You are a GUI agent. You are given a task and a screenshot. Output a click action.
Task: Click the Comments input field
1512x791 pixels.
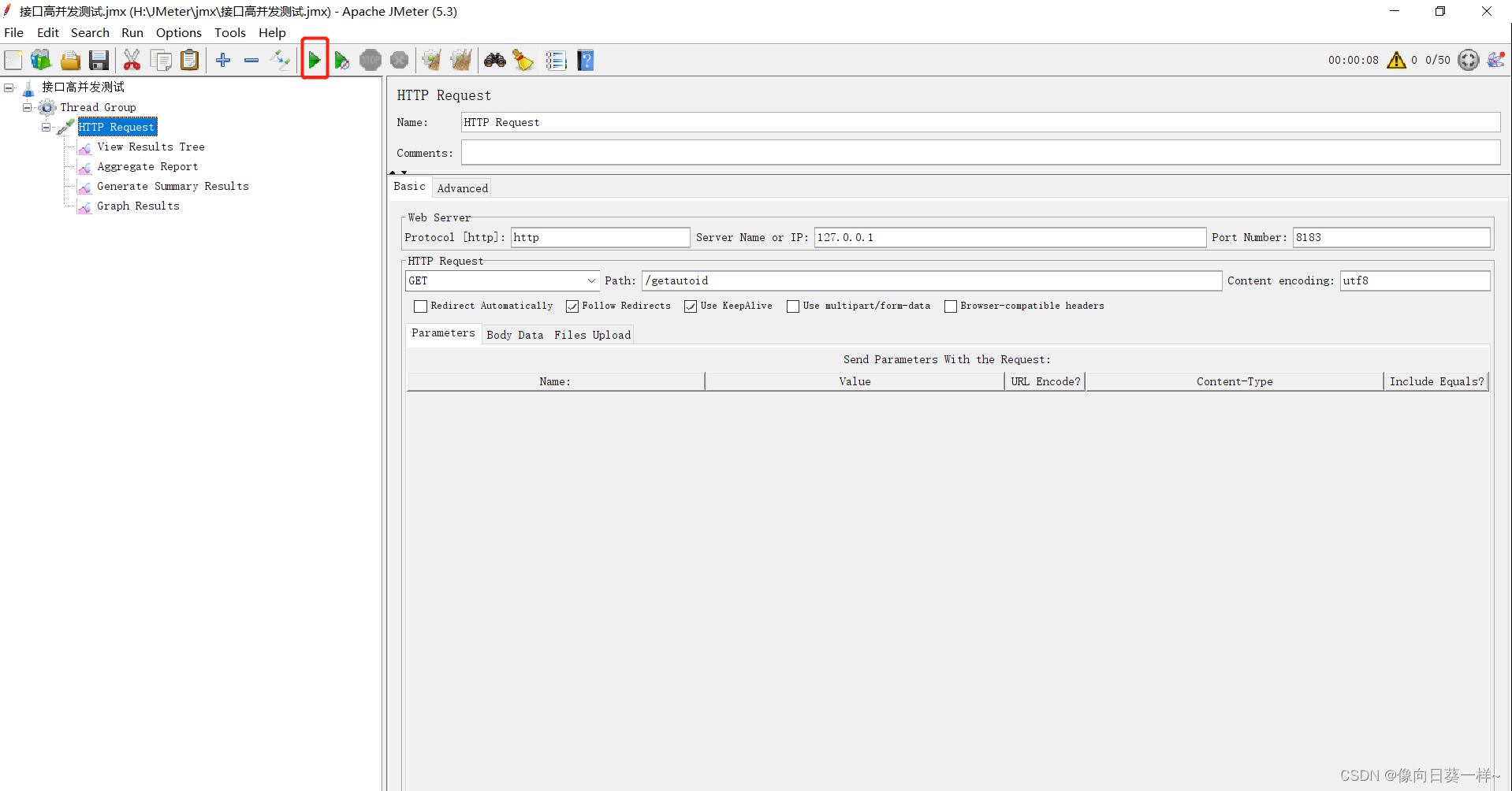[x=981, y=153]
